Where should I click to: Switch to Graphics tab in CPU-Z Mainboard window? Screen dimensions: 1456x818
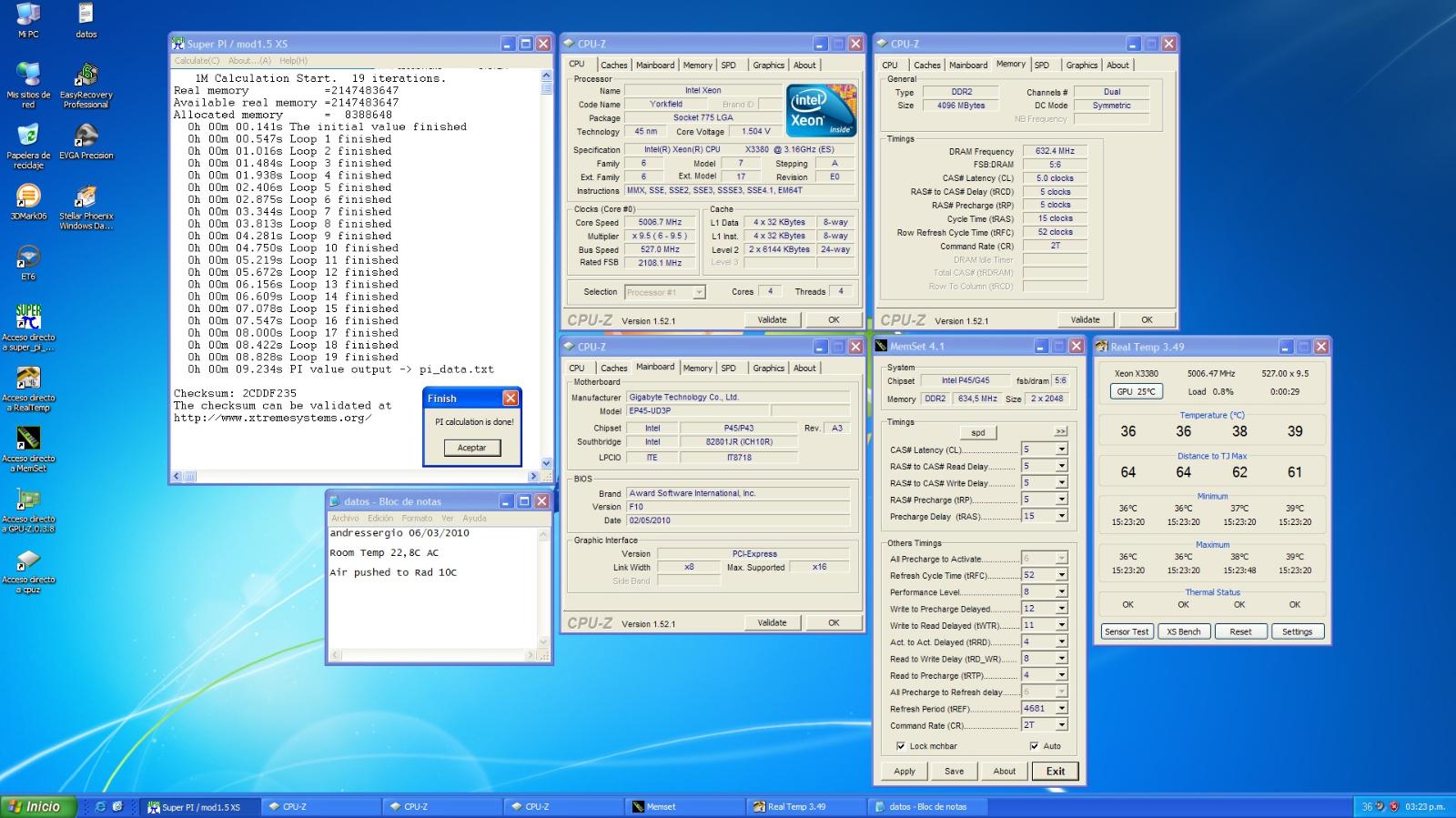(x=768, y=368)
